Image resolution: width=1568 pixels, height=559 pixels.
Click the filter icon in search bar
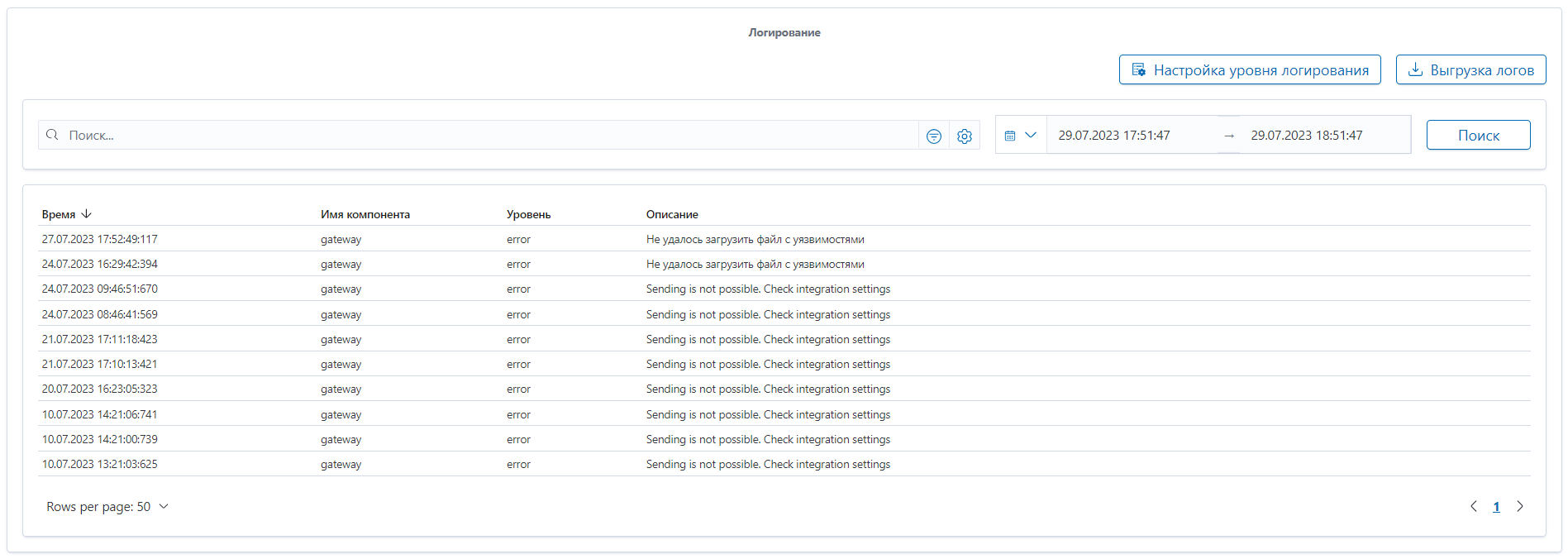coord(934,136)
